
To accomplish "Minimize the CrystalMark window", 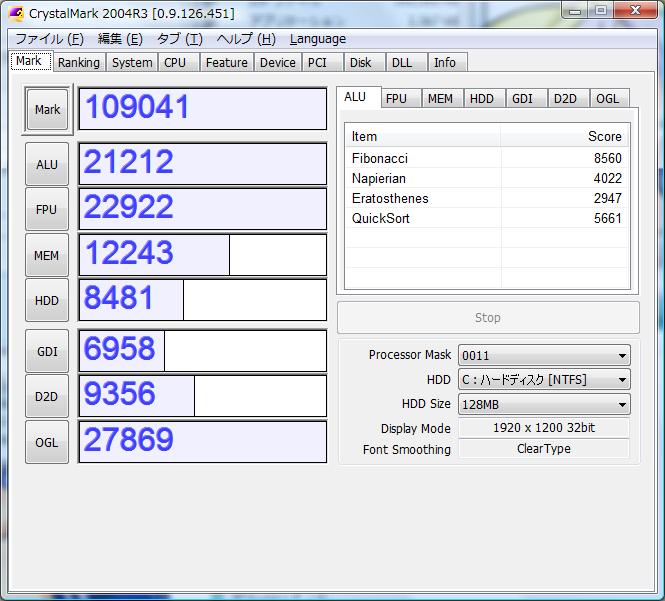I will click(575, 10).
